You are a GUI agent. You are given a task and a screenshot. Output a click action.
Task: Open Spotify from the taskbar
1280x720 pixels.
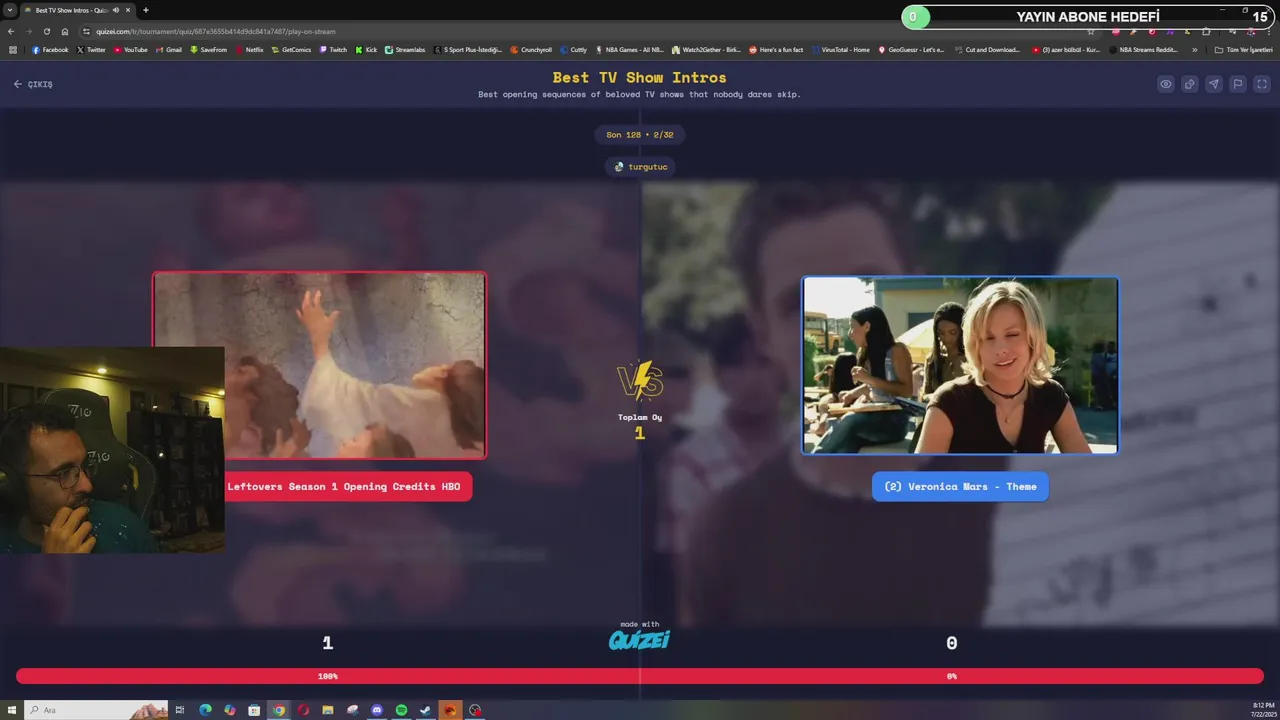[401, 710]
